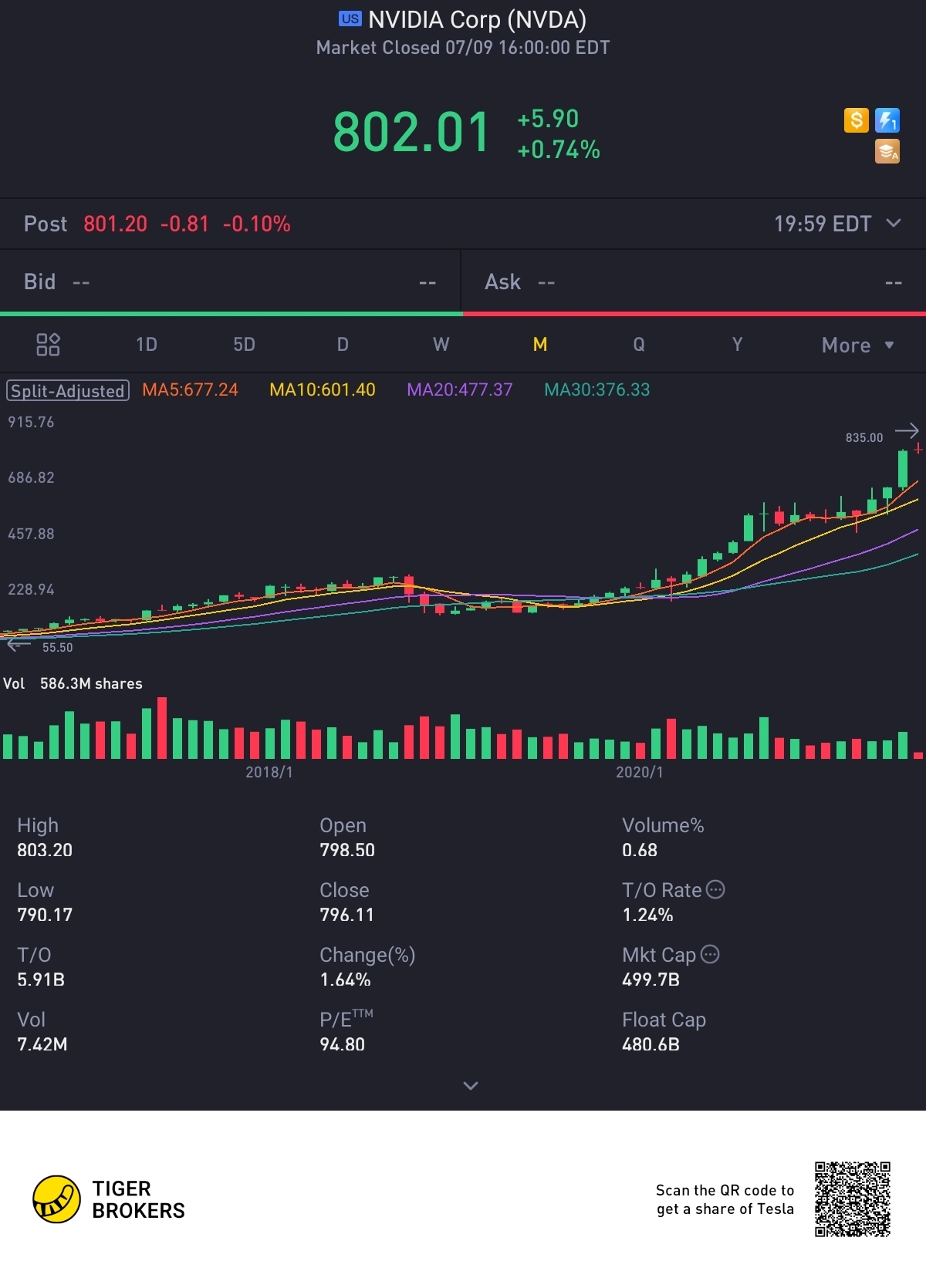Tap the MA20:477.37 indicator label
This screenshot has height=1288, width=926.
[460, 389]
